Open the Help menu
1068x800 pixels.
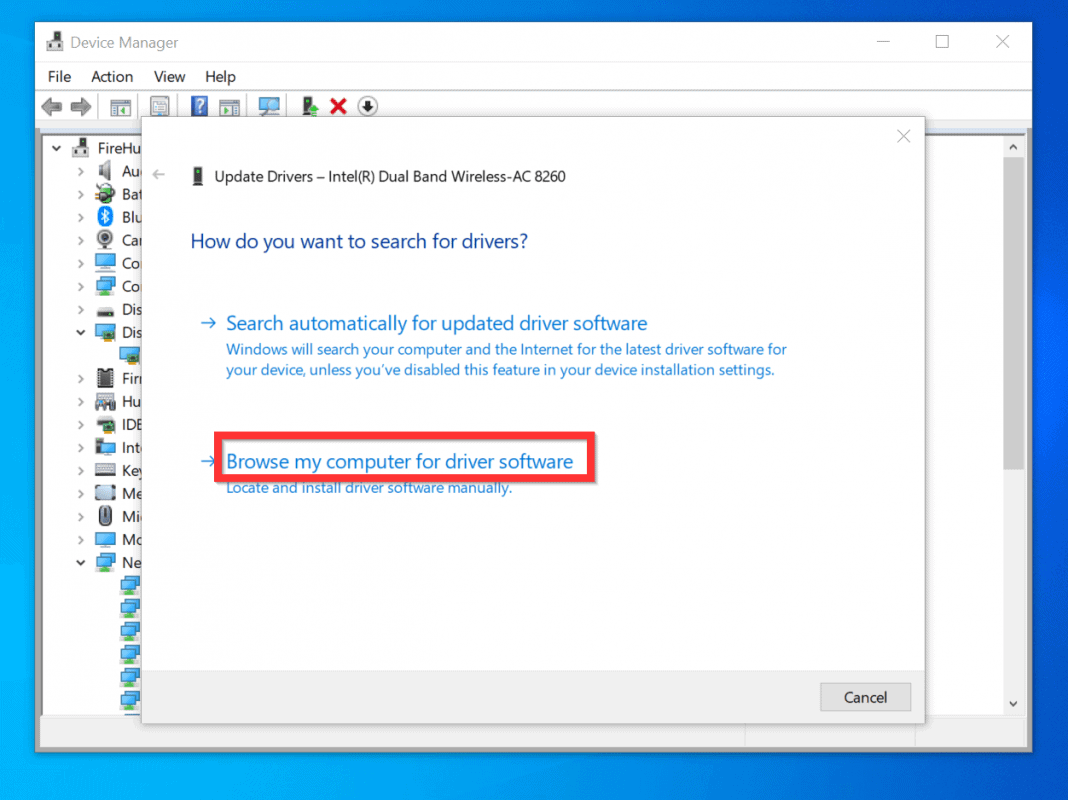(220, 76)
